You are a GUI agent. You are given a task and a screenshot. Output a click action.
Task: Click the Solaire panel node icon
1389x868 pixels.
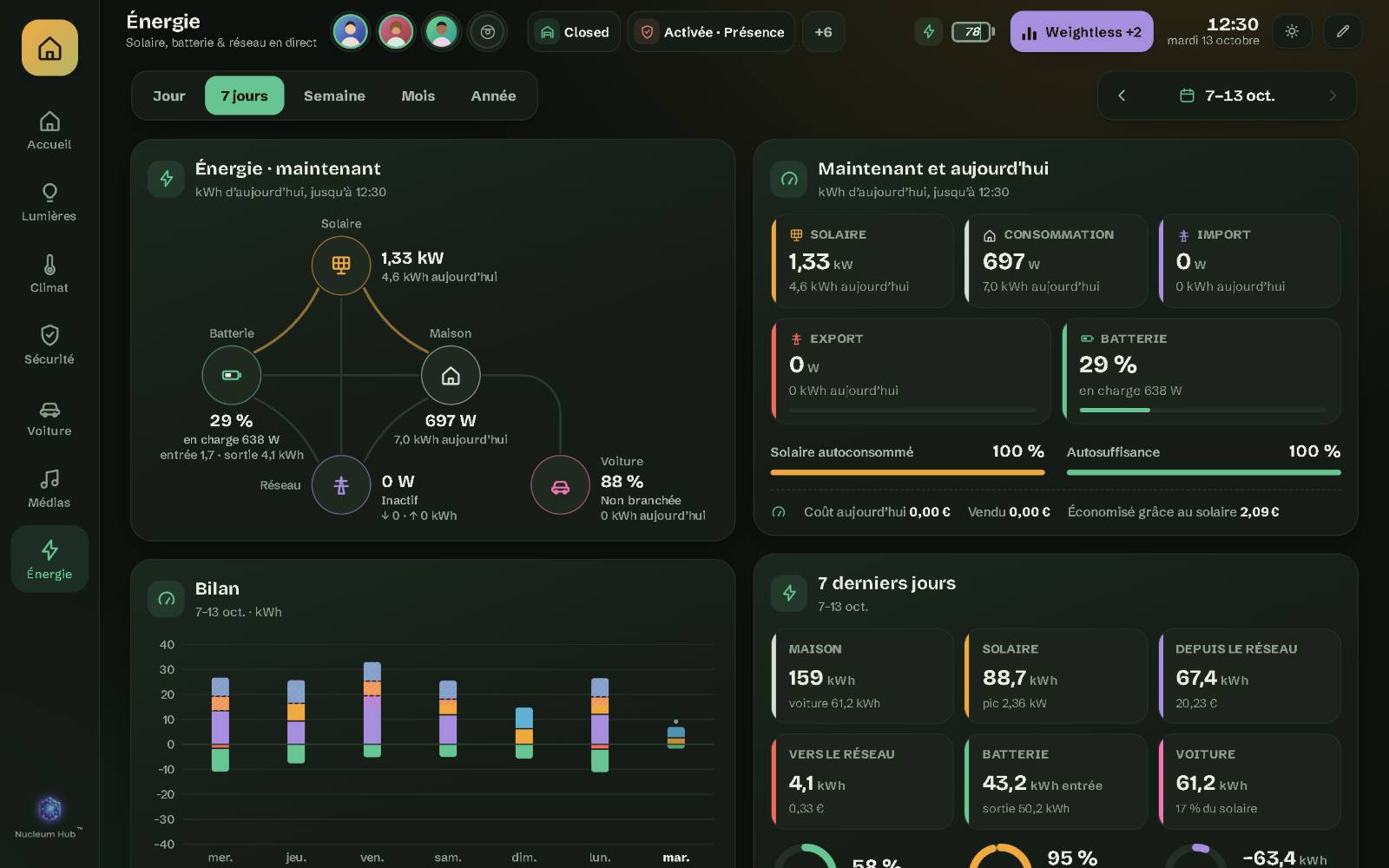[x=341, y=266]
